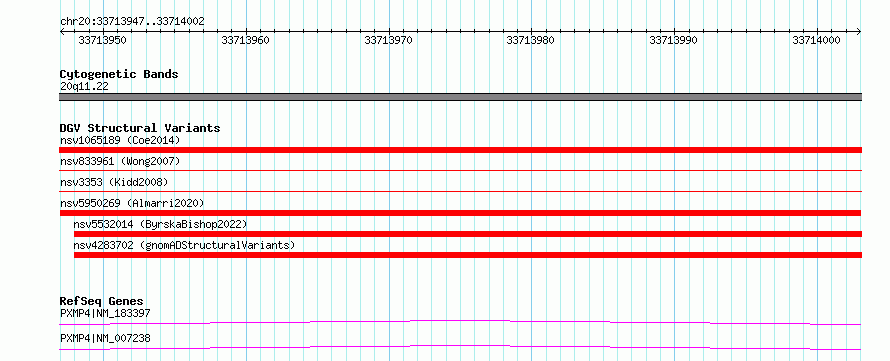Click ruler position 33713990
This screenshot has height=361, width=890.
click(x=674, y=40)
